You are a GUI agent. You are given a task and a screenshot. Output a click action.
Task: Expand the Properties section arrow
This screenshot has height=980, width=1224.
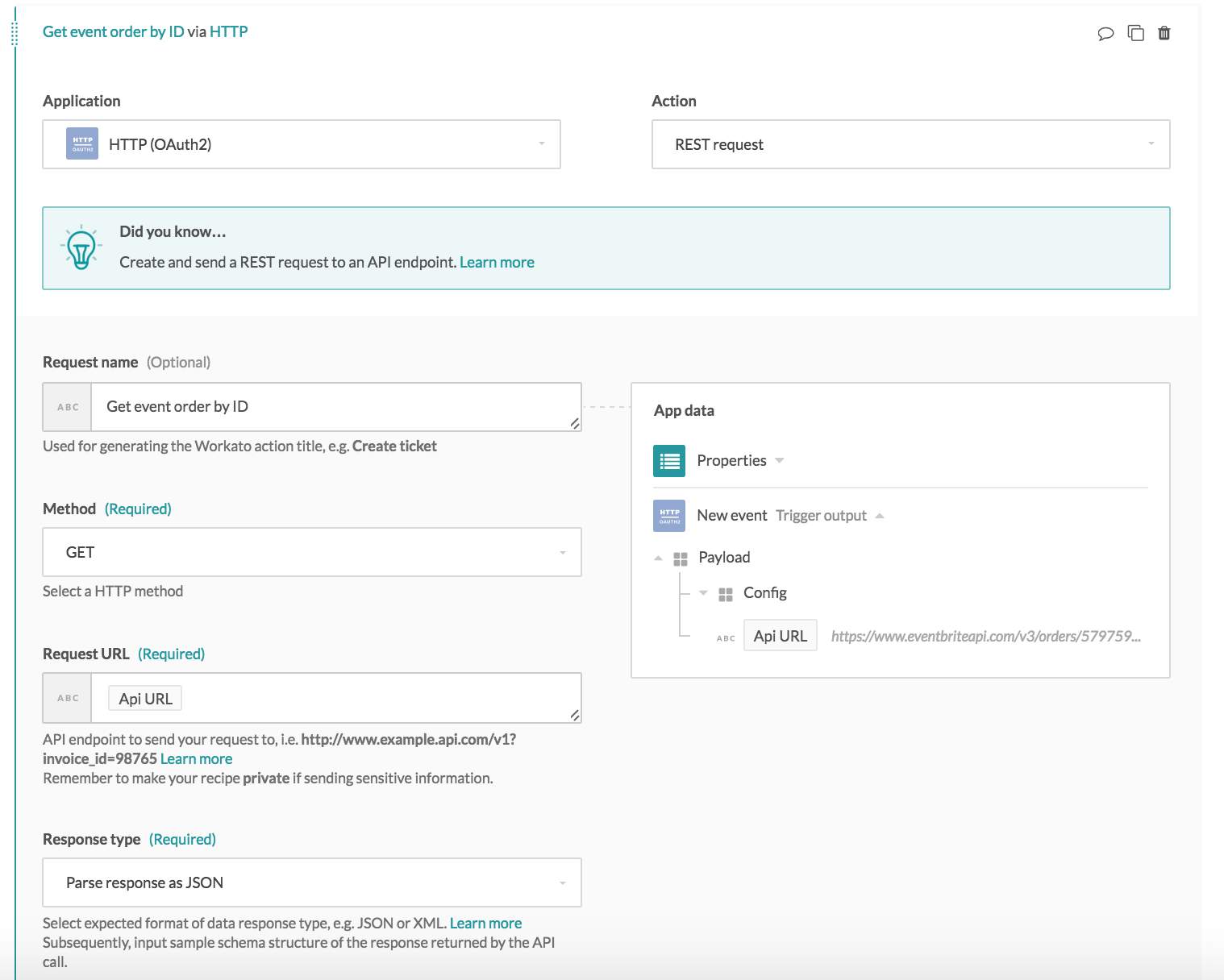click(780, 461)
